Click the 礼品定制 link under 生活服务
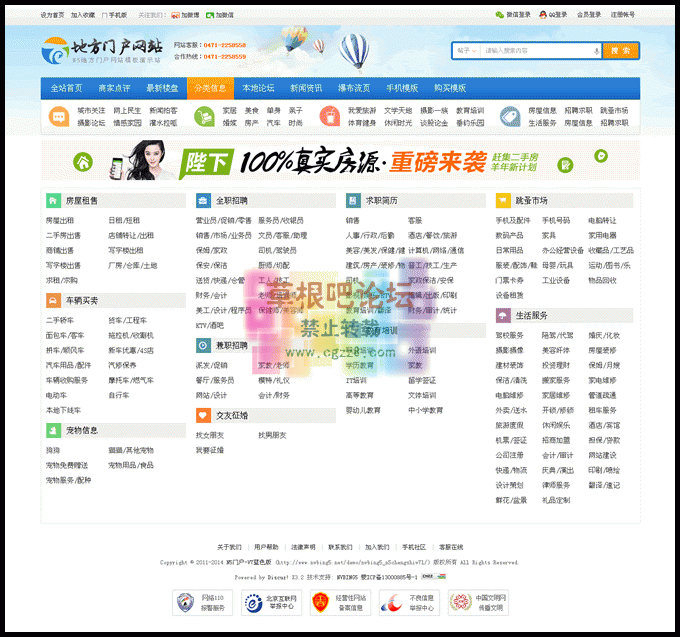The width and height of the screenshot is (680, 637). 556,500
